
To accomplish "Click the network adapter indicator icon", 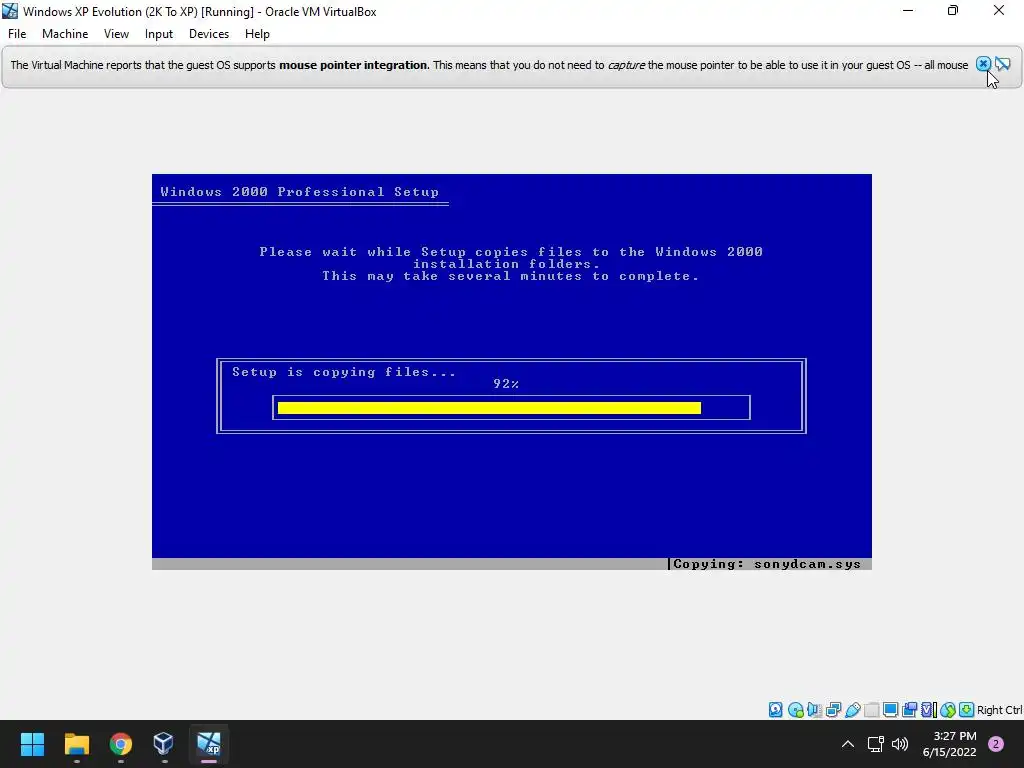I will tap(833, 710).
